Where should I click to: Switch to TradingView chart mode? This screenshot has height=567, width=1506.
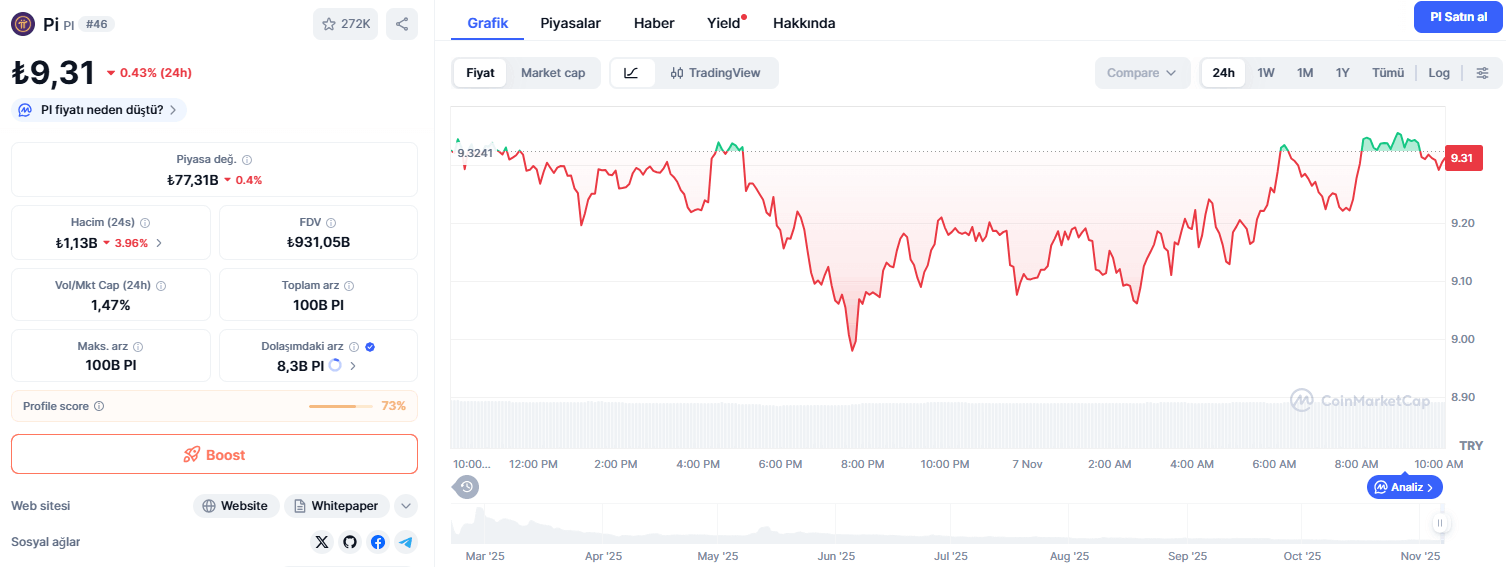coord(716,73)
